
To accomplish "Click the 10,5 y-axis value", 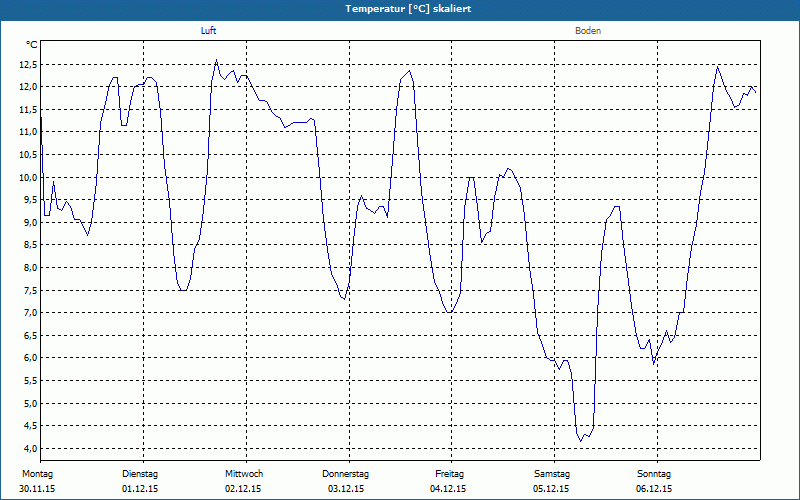I will point(28,155).
